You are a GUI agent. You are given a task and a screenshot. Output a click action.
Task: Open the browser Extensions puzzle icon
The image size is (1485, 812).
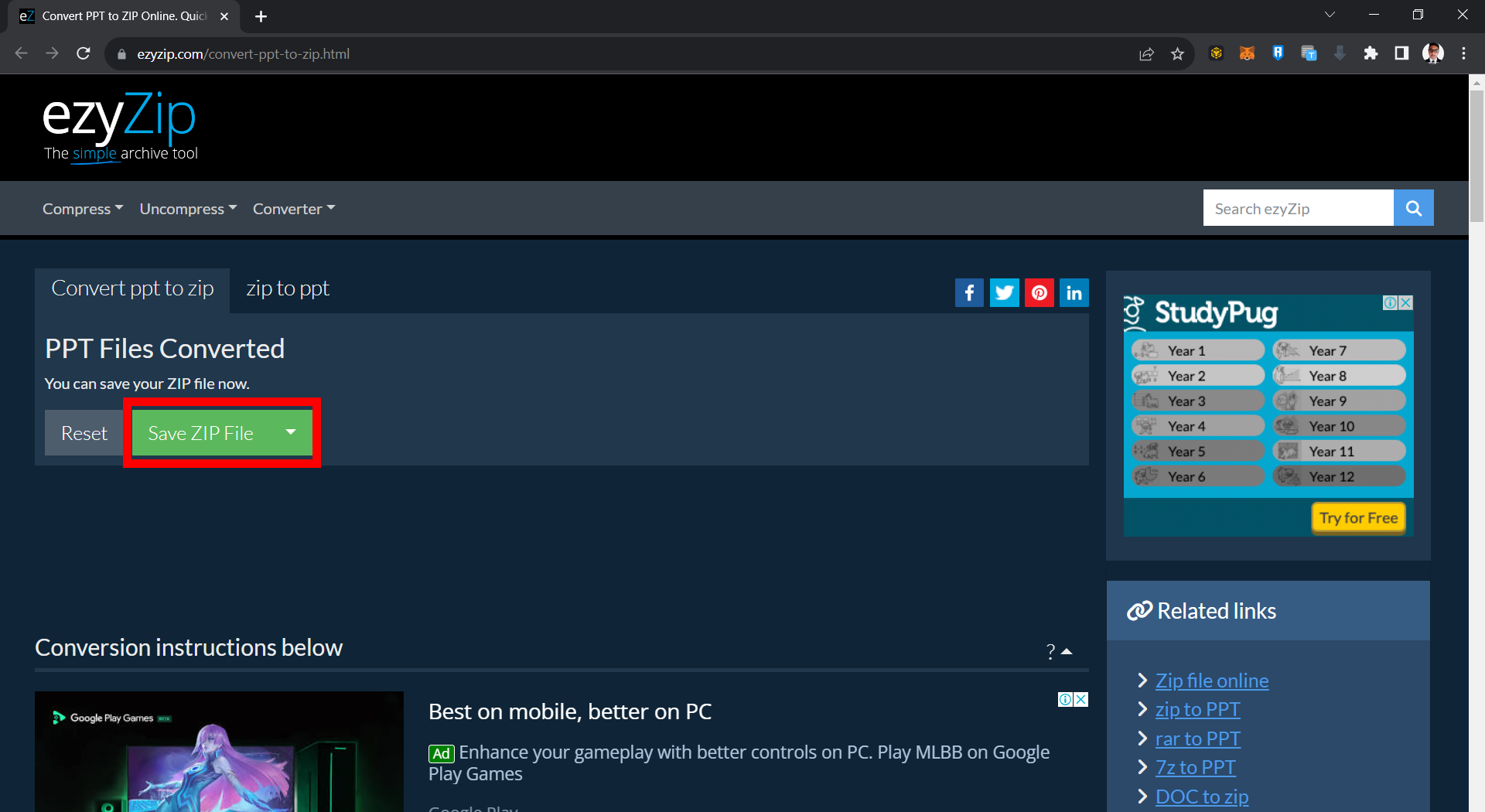click(x=1371, y=53)
